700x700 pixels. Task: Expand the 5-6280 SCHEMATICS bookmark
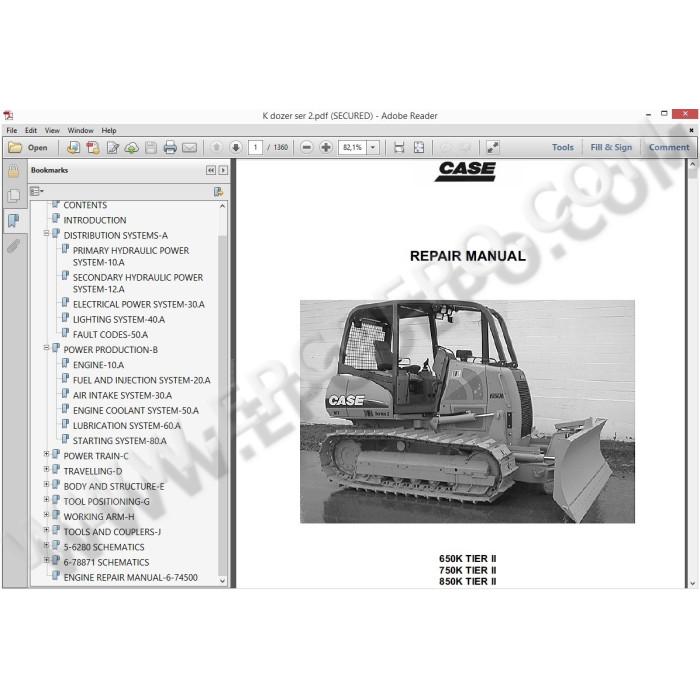pos(46,545)
